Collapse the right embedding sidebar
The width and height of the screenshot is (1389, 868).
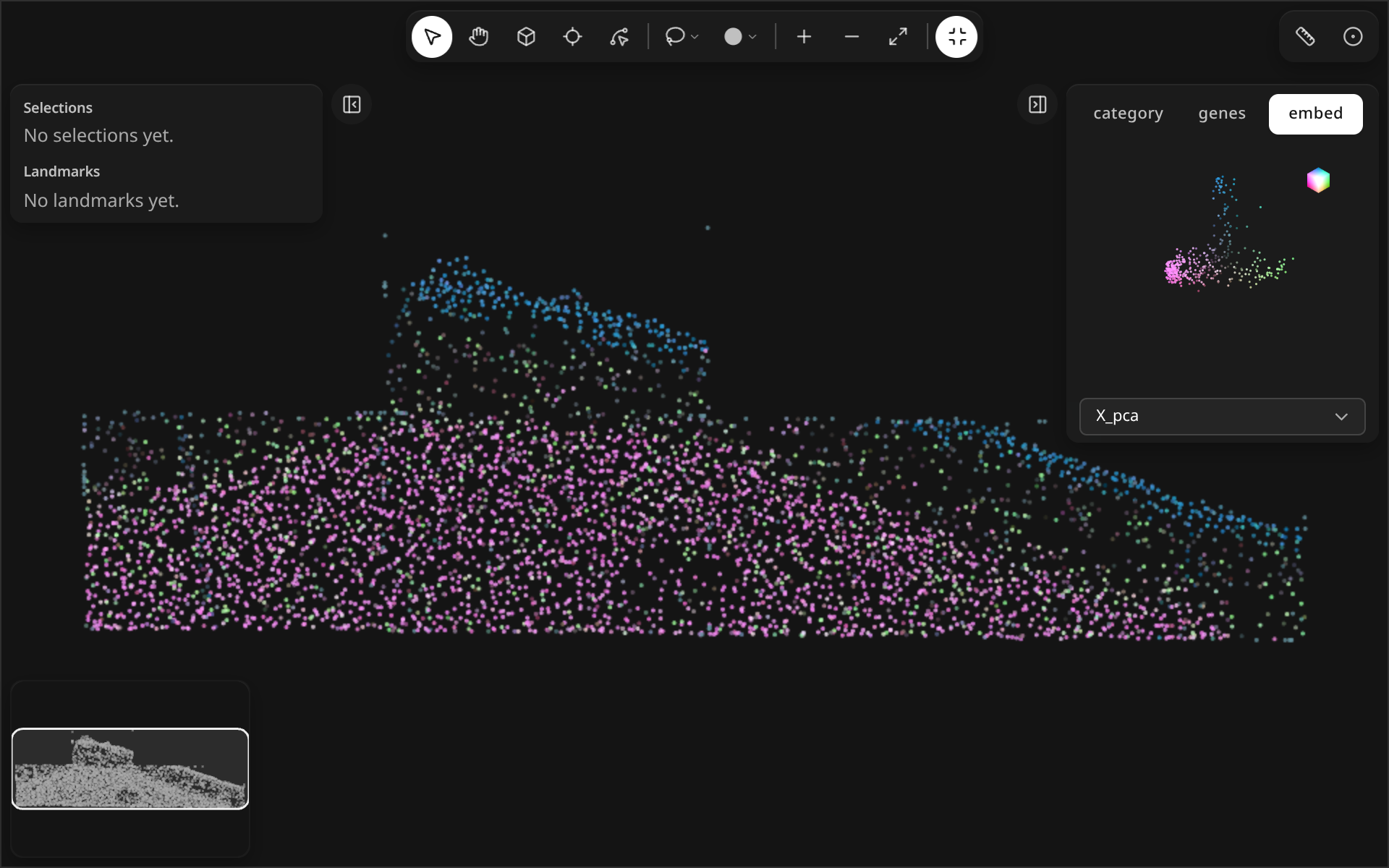pos(1037,105)
